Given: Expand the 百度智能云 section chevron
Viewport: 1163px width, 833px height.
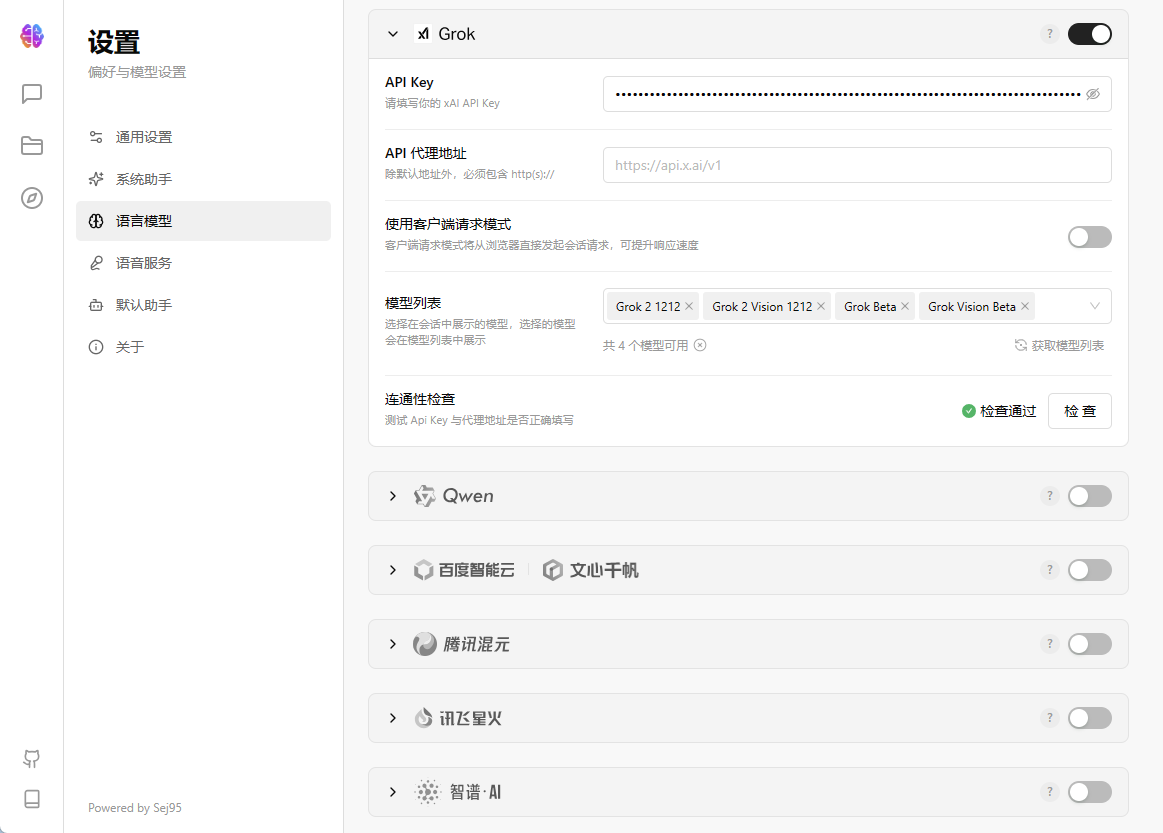Looking at the screenshot, I should coord(393,570).
